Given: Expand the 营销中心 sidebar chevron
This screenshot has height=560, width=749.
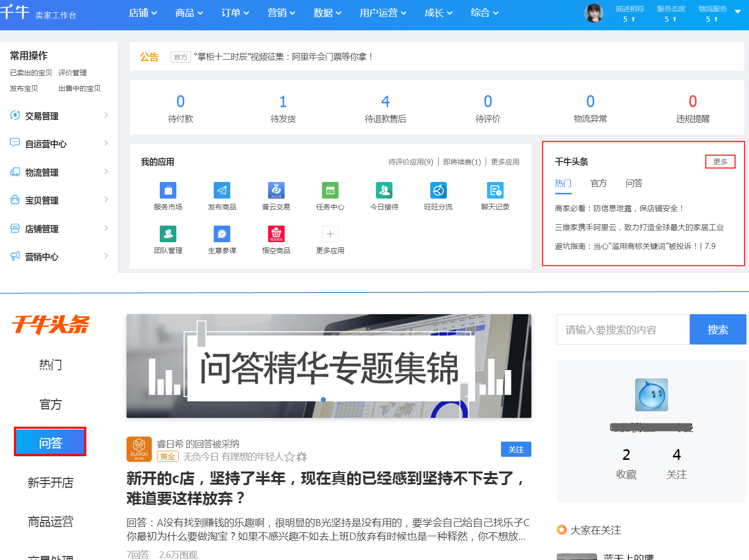Looking at the screenshot, I should [106, 256].
